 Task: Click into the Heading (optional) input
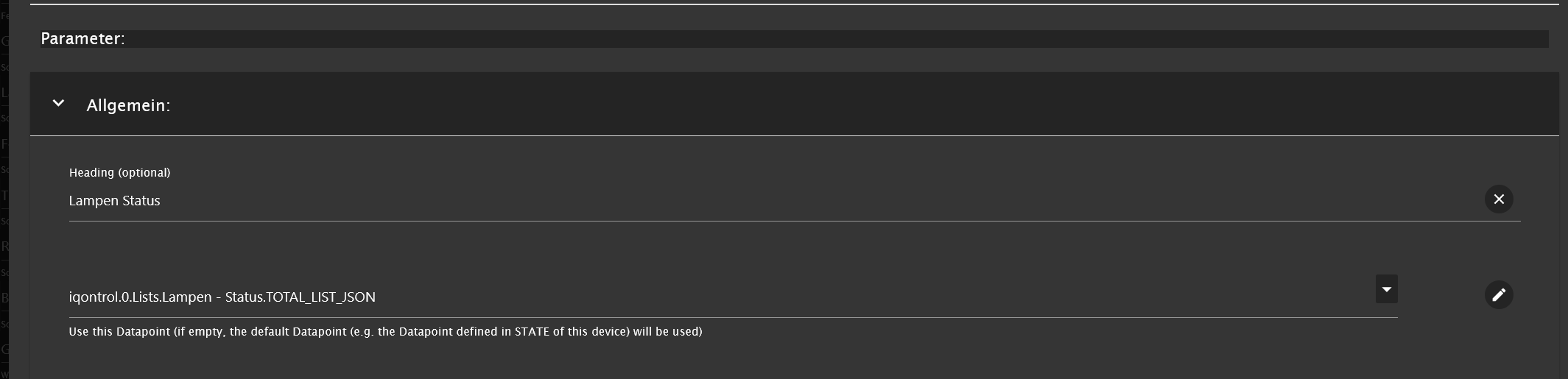pos(736,201)
